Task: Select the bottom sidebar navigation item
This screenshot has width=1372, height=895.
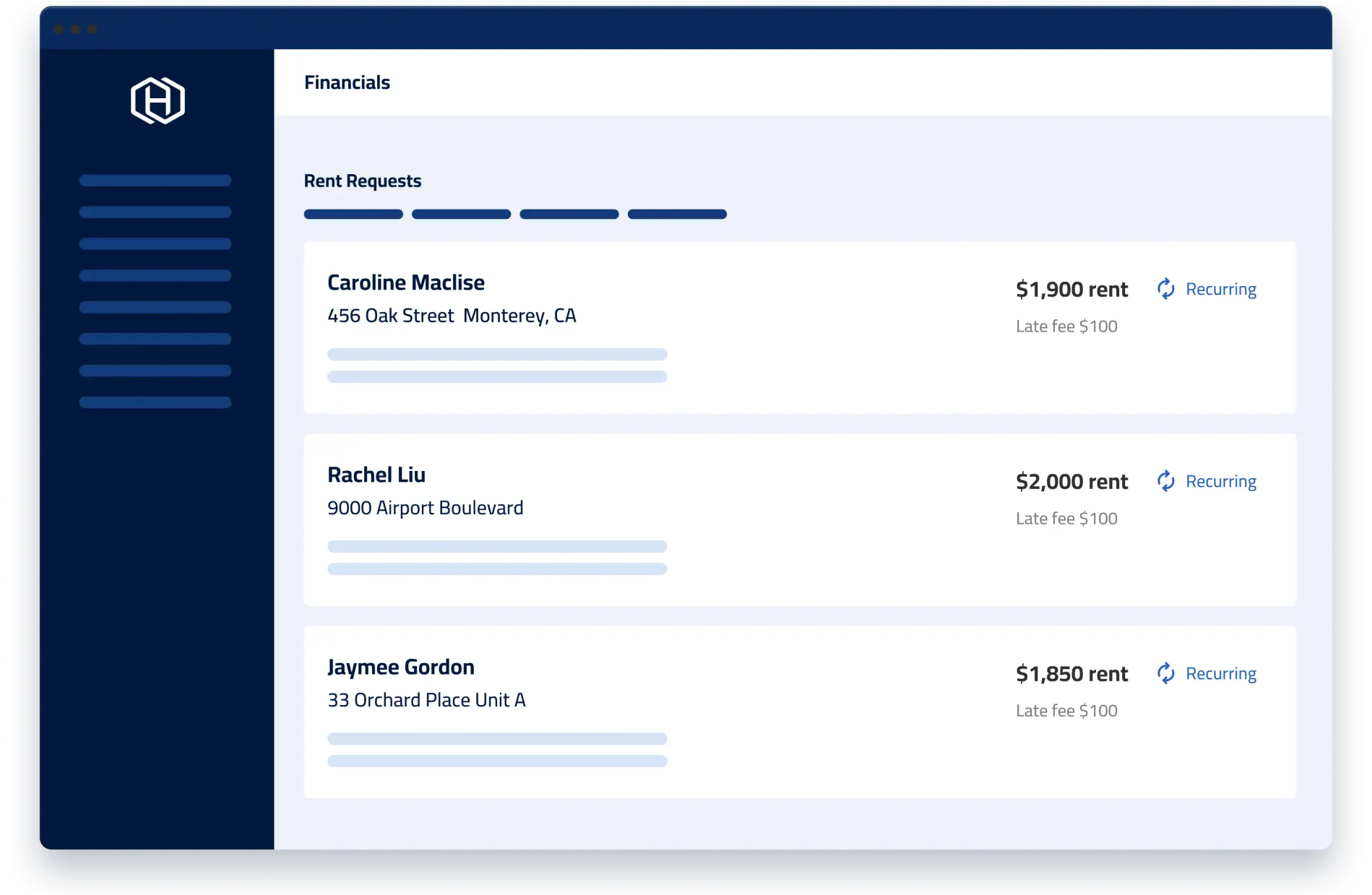Action: (155, 402)
